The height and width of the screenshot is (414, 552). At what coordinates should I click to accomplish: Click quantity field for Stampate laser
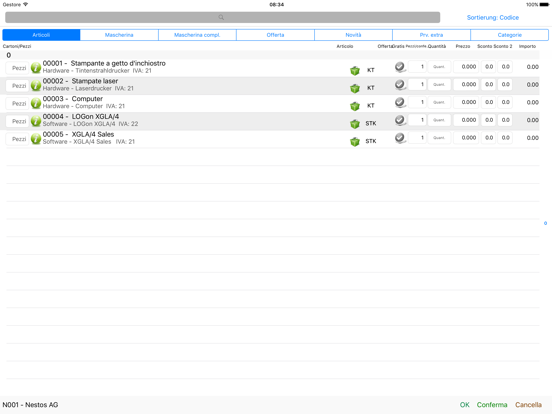439,84
